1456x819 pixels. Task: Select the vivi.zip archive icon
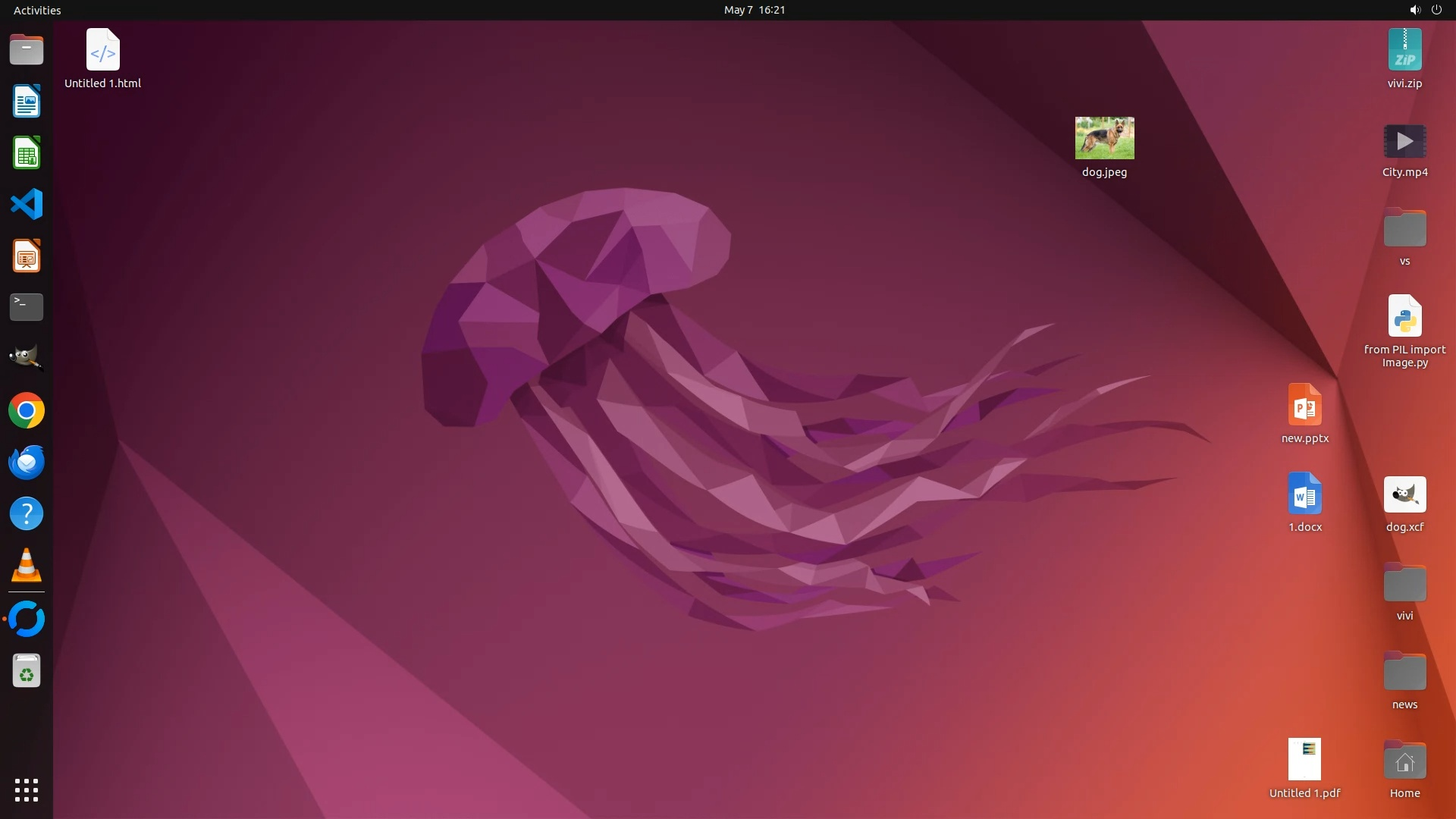click(x=1404, y=50)
